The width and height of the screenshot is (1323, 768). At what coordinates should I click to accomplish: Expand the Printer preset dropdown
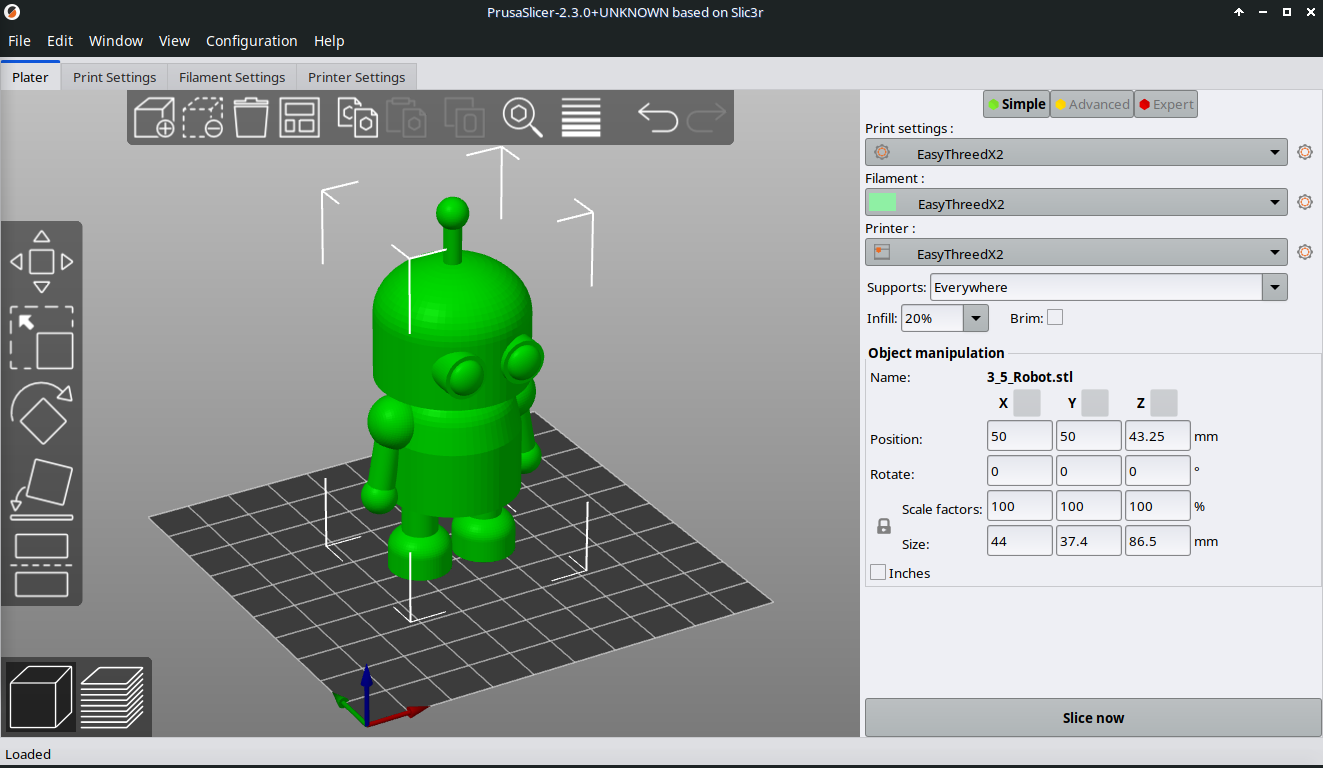tap(1275, 253)
